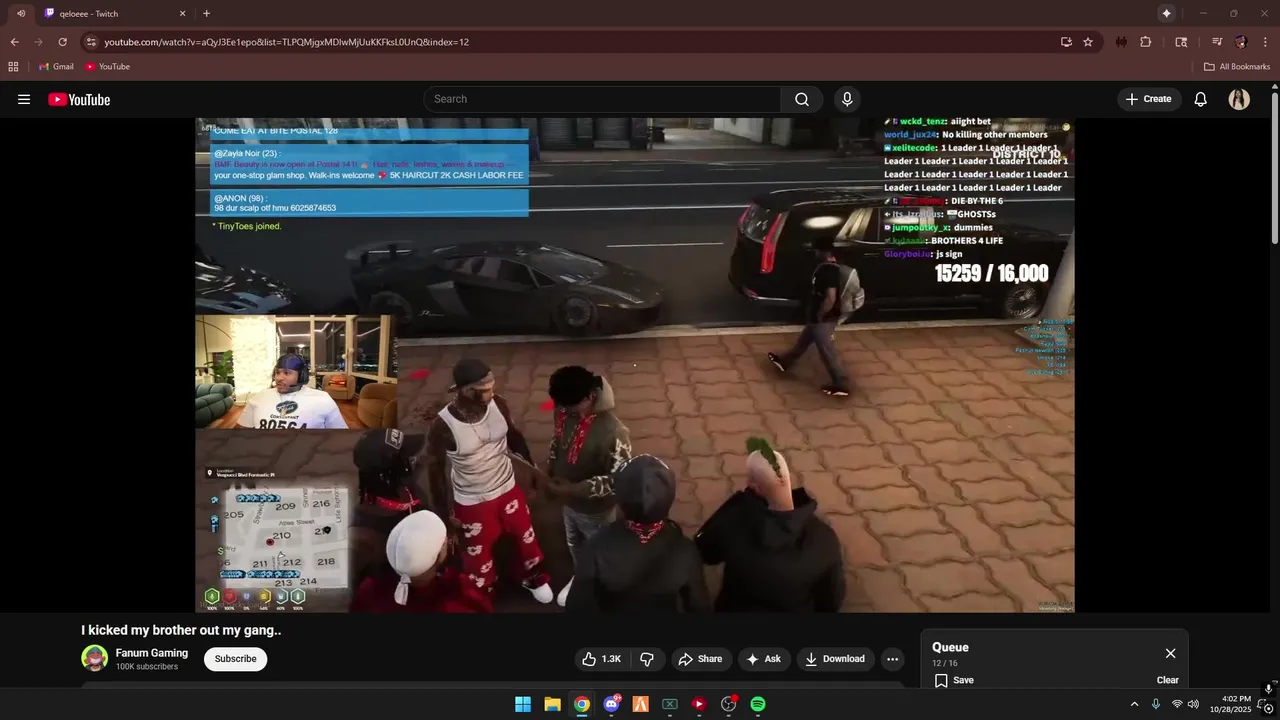1280x720 pixels.
Task: Click the address bar URL
Action: point(287,42)
